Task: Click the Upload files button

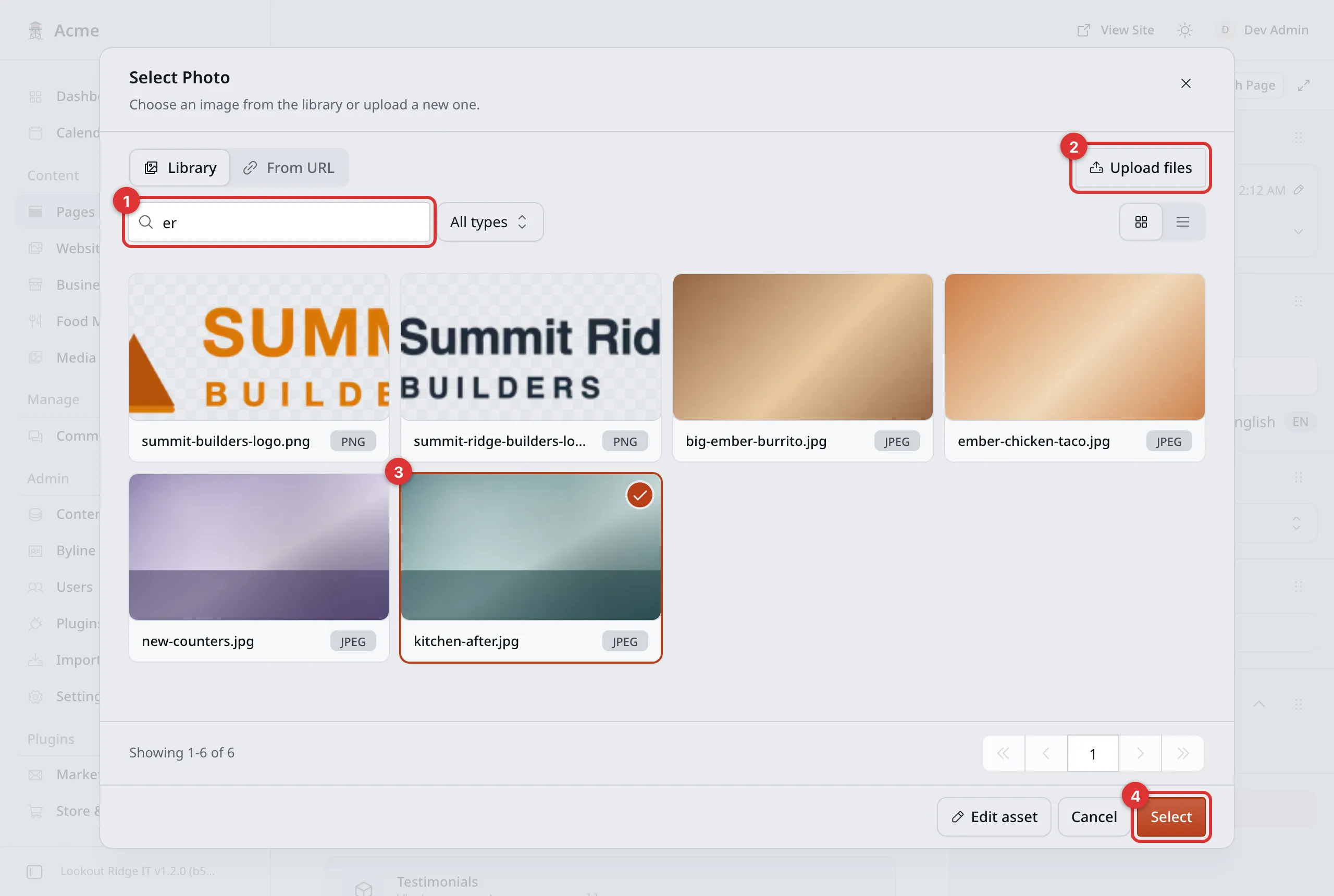Action: (x=1140, y=168)
